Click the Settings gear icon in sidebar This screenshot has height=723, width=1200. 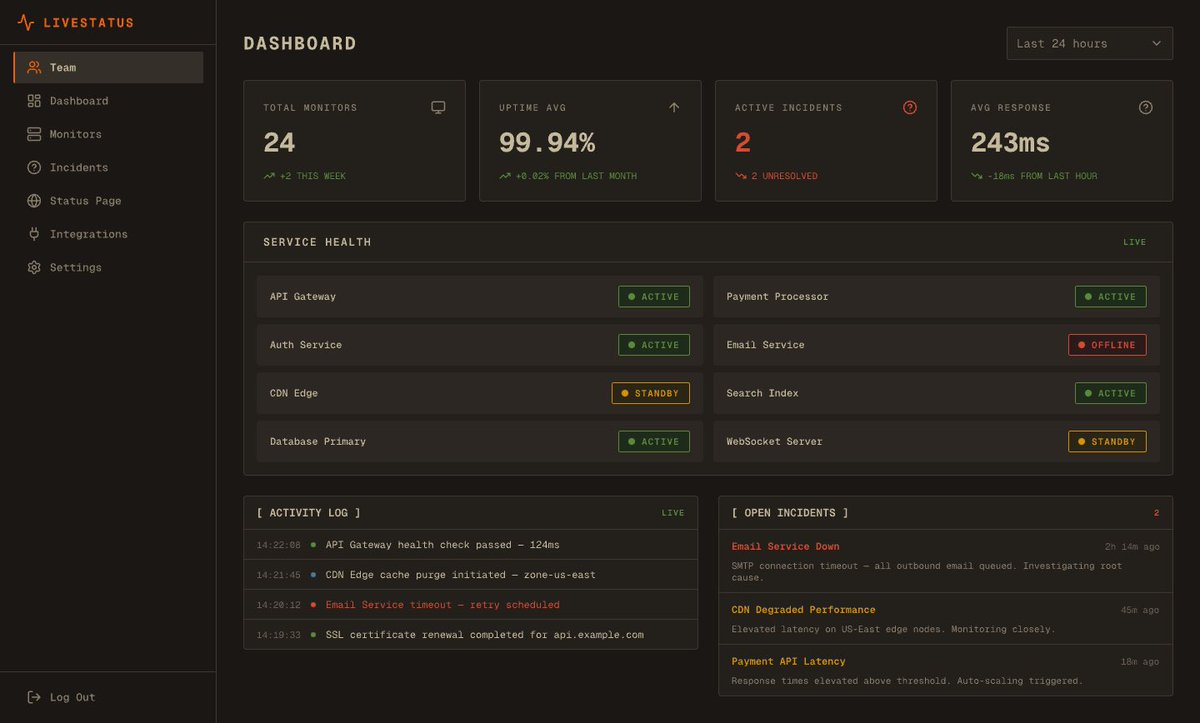pos(34,267)
